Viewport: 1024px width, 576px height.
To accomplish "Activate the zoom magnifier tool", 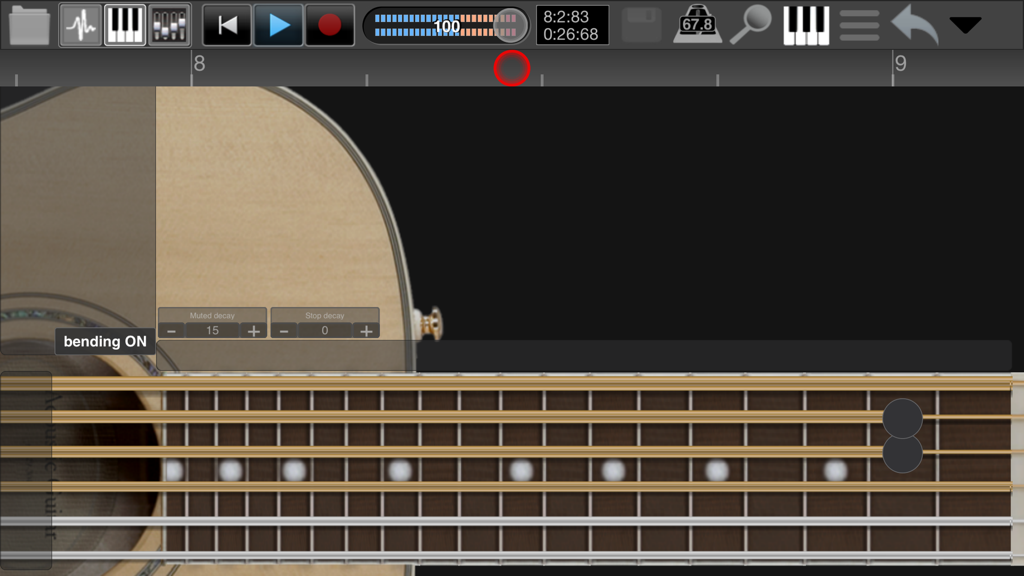I will 752,24.
